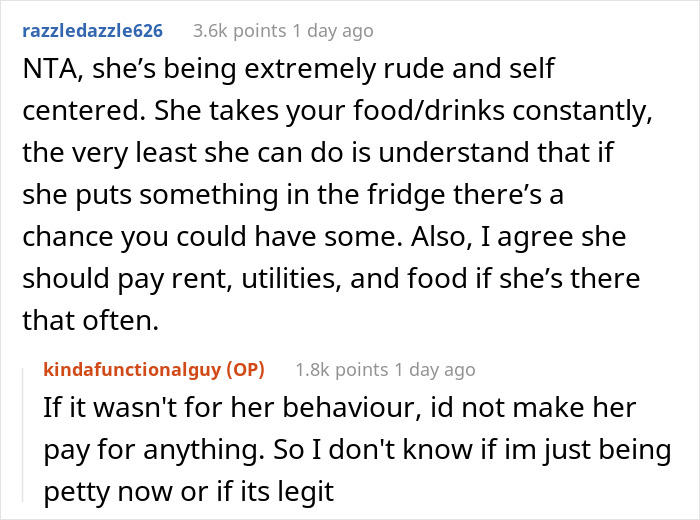Click the reply line 'pay for anything. So I don't know'
Screen dimensions: 700x520
tap(355, 450)
